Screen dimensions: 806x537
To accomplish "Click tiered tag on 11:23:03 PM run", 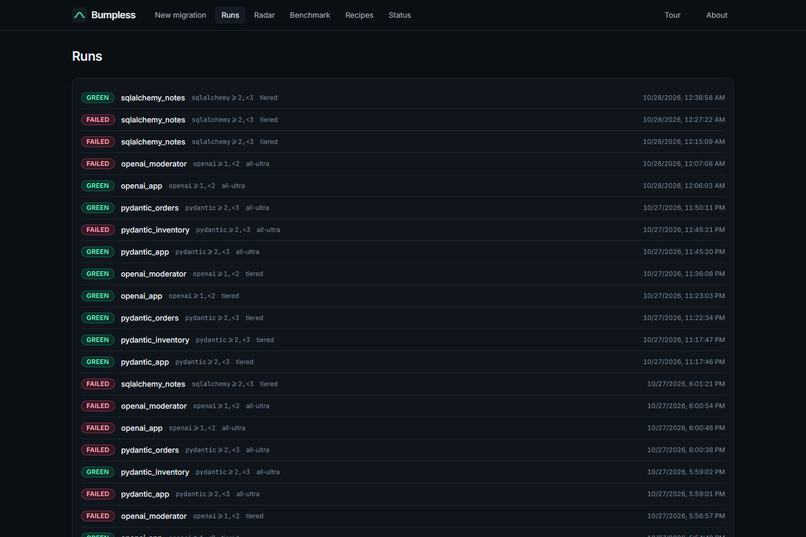I will pyautogui.click(x=230, y=296).
